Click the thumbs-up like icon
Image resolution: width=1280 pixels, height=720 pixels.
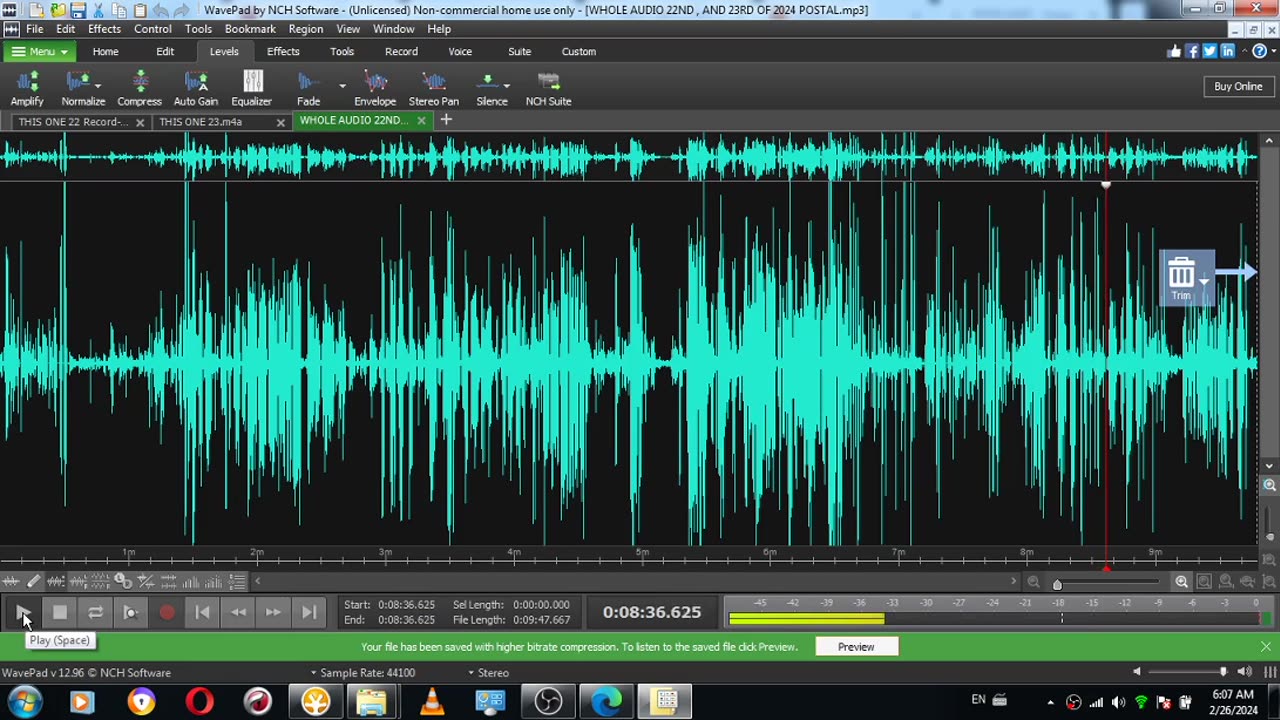coord(1174,51)
